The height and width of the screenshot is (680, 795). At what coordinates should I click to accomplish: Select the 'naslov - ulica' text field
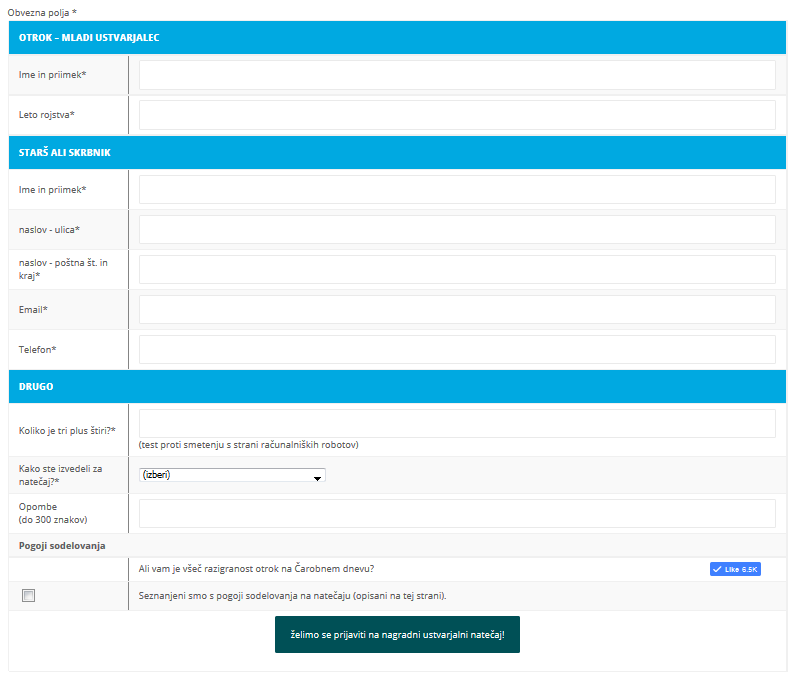pyautogui.click(x=457, y=230)
